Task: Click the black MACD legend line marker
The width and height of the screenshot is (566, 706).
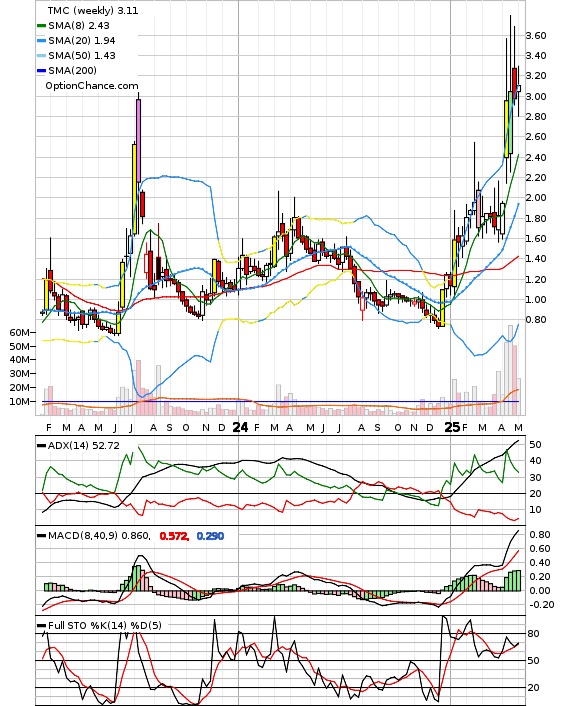Action: pos(41,536)
